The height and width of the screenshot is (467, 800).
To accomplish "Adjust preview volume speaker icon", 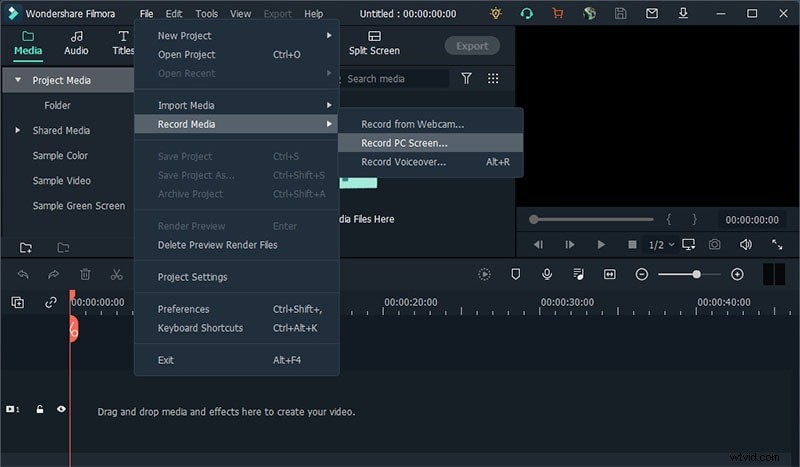I will 745,244.
